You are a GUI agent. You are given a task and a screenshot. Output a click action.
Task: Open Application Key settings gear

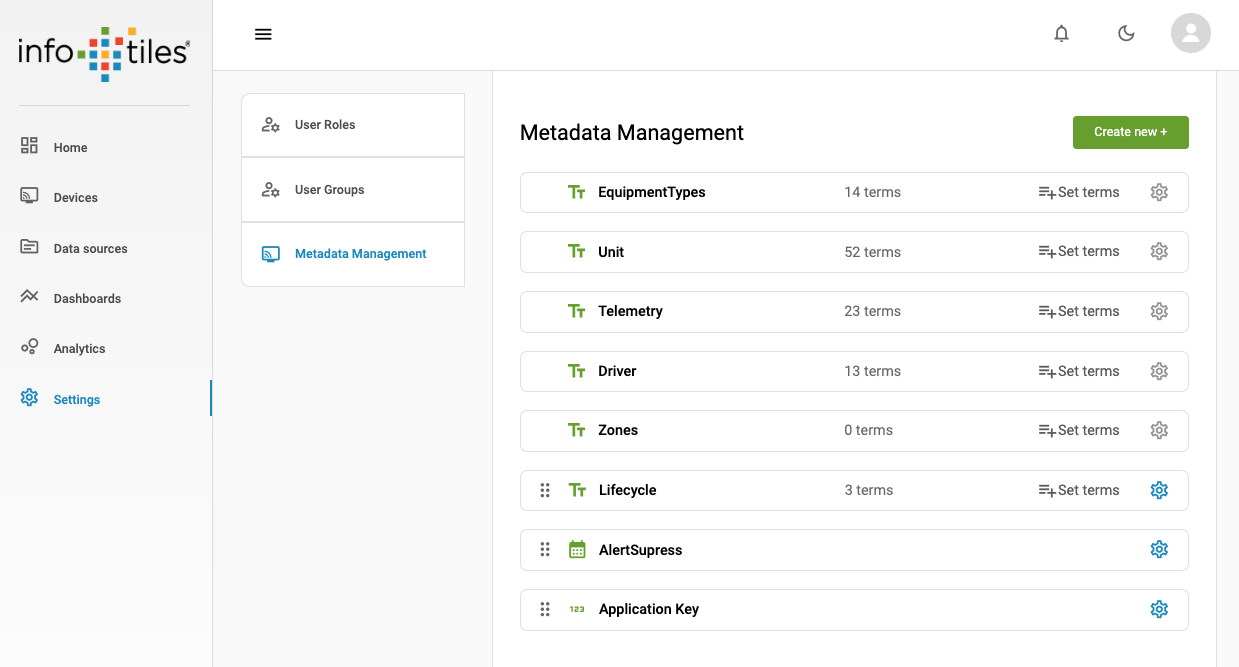pyautogui.click(x=1159, y=609)
